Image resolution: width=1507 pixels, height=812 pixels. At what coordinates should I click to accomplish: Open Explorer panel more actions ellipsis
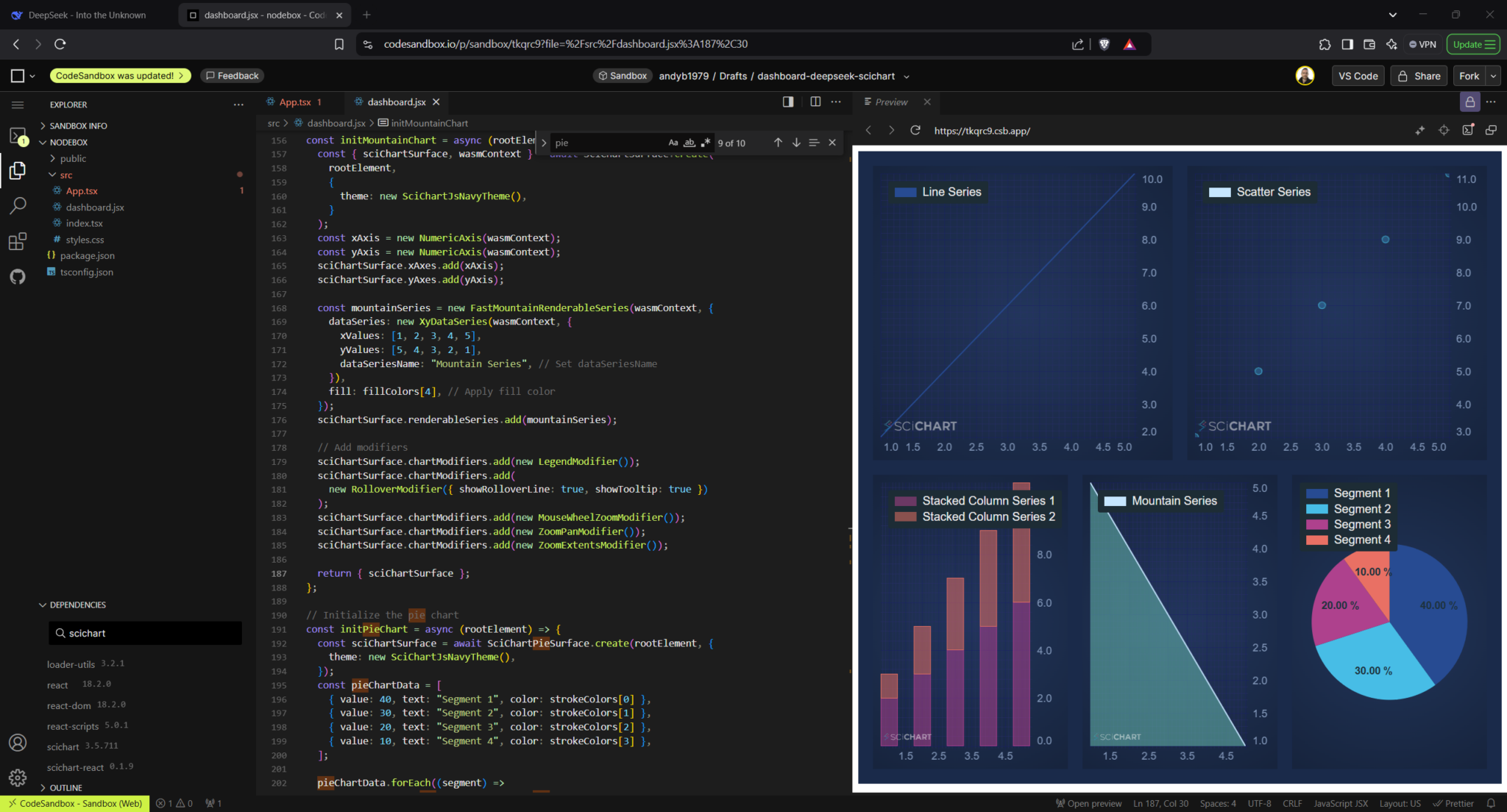pyautogui.click(x=238, y=105)
